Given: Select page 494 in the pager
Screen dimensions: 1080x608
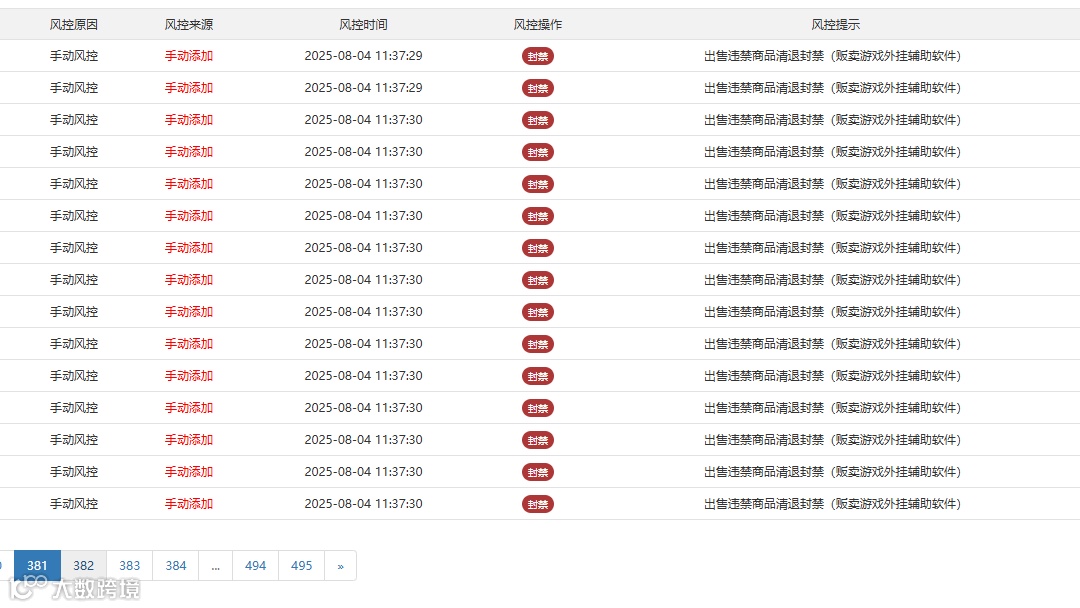Looking at the screenshot, I should 256,565.
